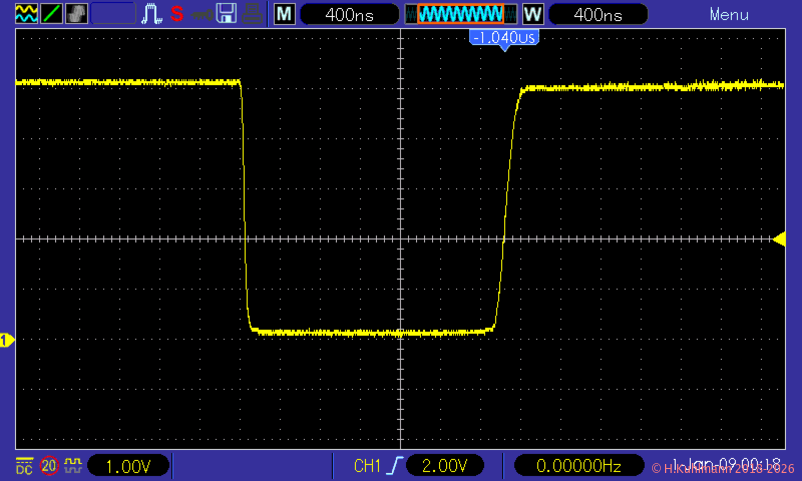Click the dual sine waveform icon
The height and width of the screenshot is (481, 802).
coord(27,14)
